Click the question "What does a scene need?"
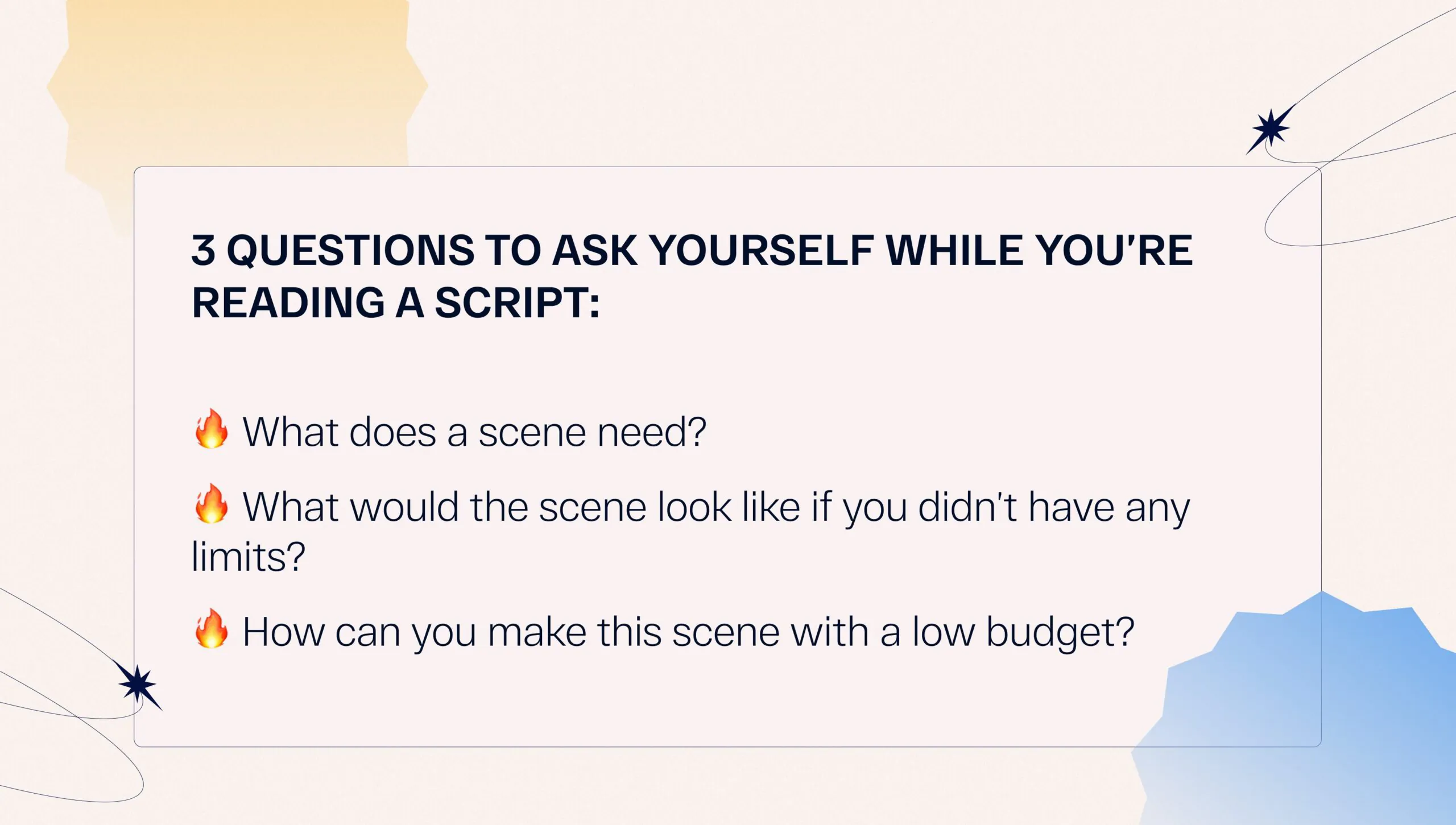 tap(474, 432)
